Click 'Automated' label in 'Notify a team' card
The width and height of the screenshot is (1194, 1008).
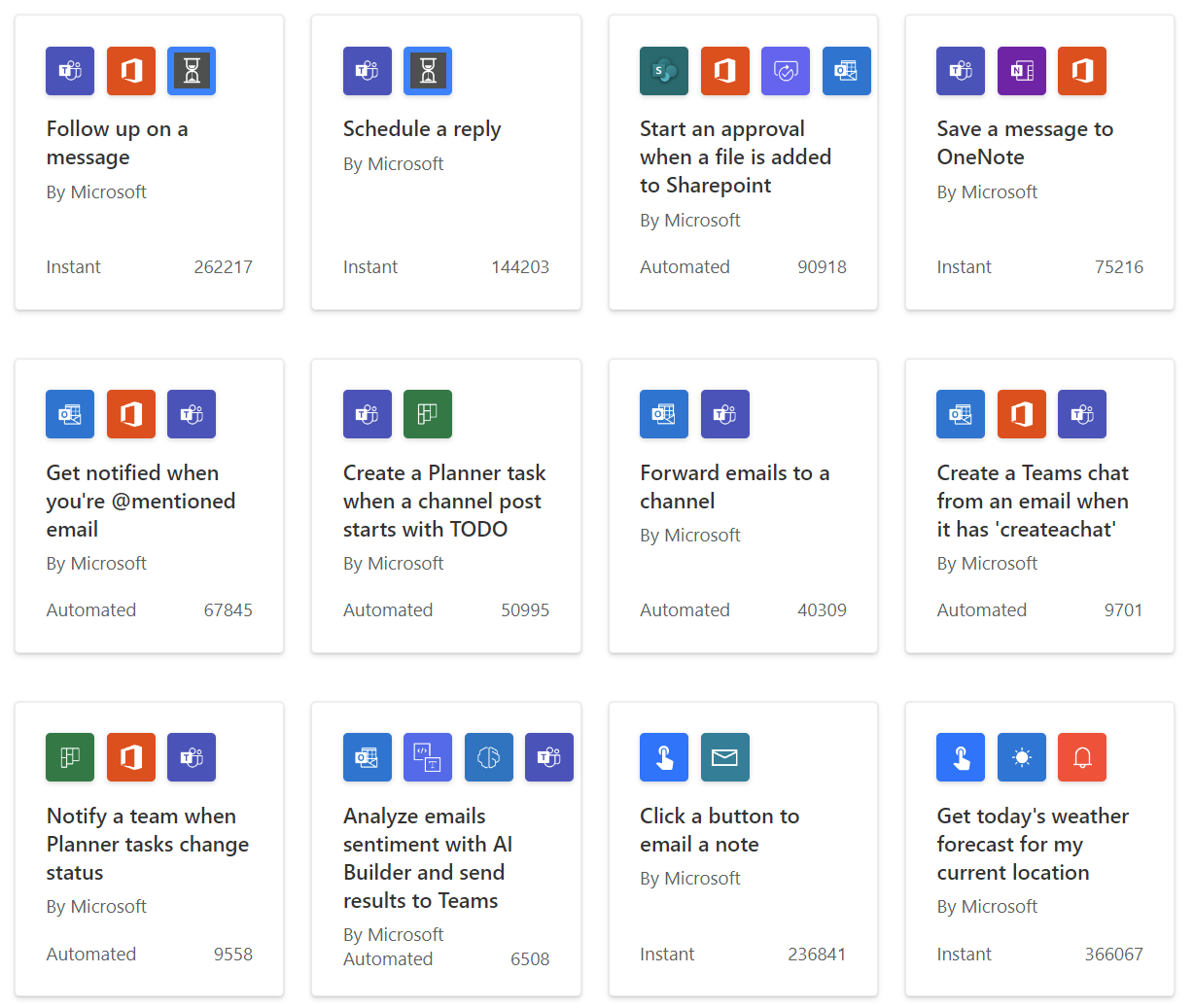click(x=91, y=955)
